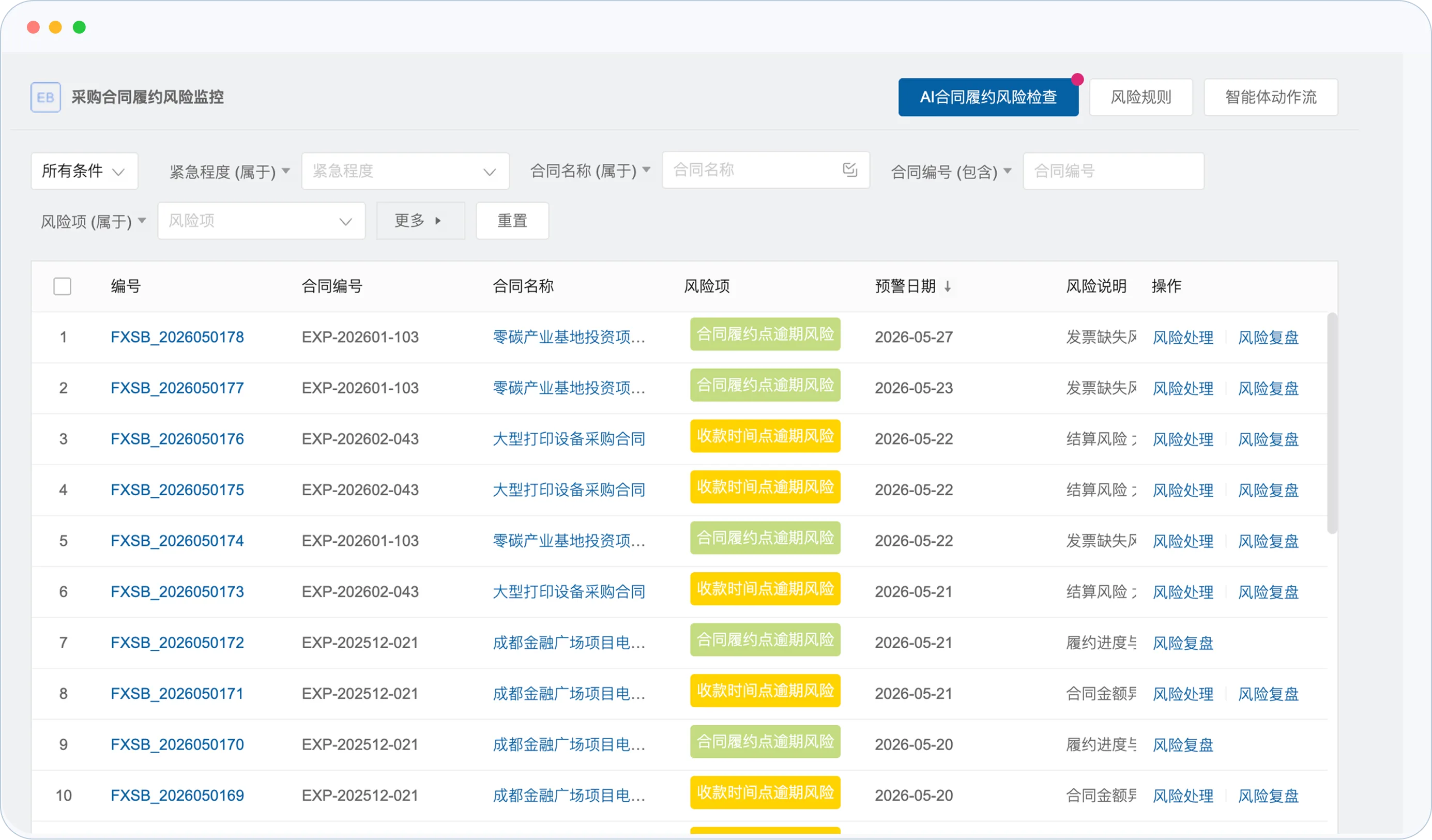Open record FXSB_2026050175
The width and height of the screenshot is (1432, 840).
coord(177,491)
